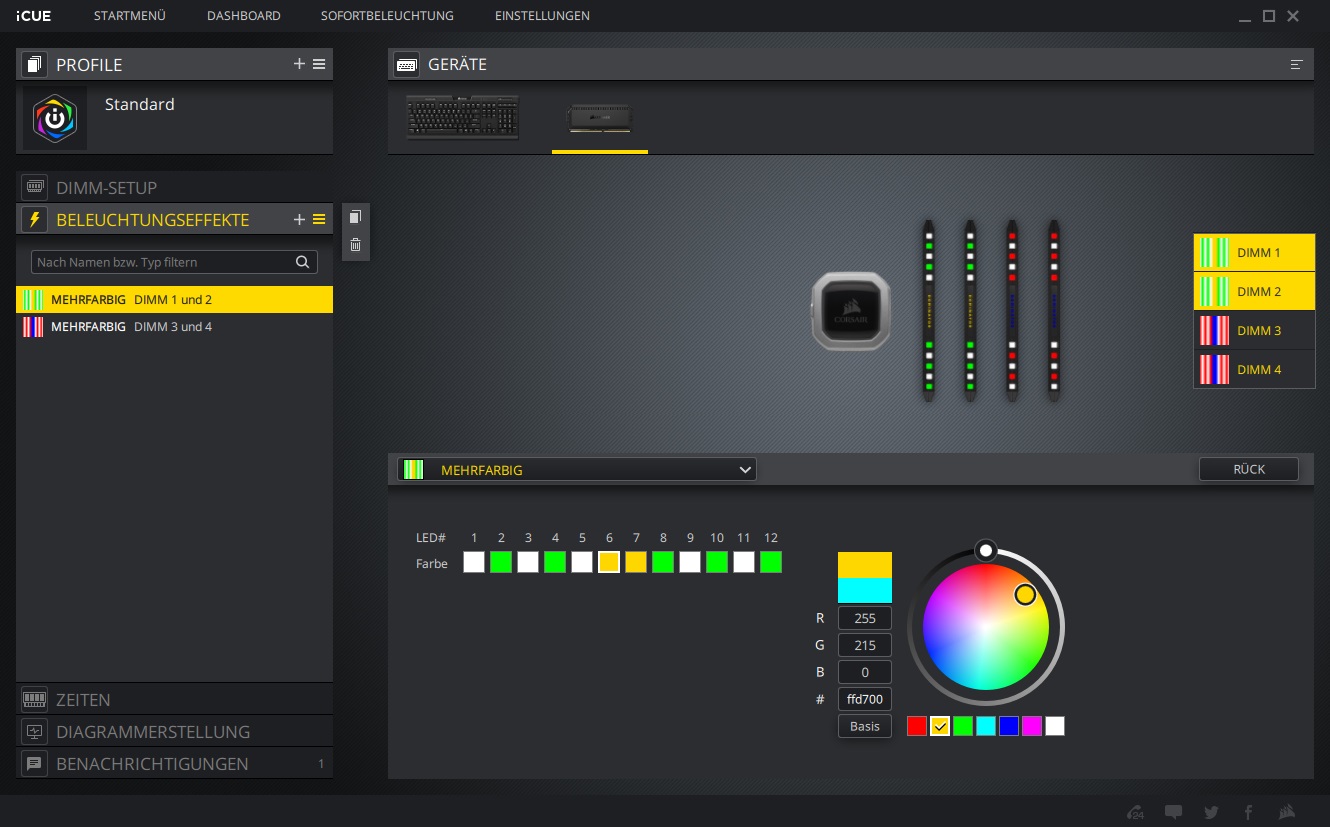Select the LED 7 yellow color swatch

pos(636,562)
